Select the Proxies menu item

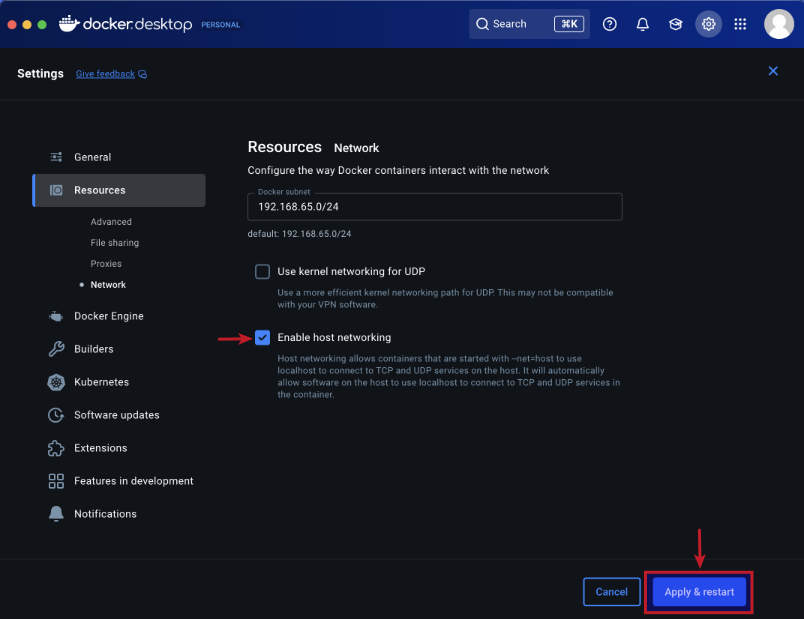104,263
